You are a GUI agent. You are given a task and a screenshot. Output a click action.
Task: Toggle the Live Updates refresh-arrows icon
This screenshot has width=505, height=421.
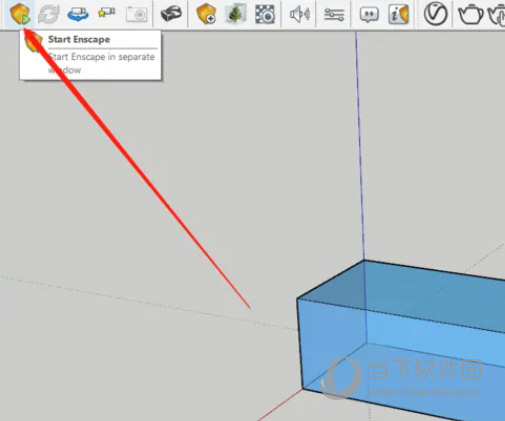pyautogui.click(x=49, y=14)
